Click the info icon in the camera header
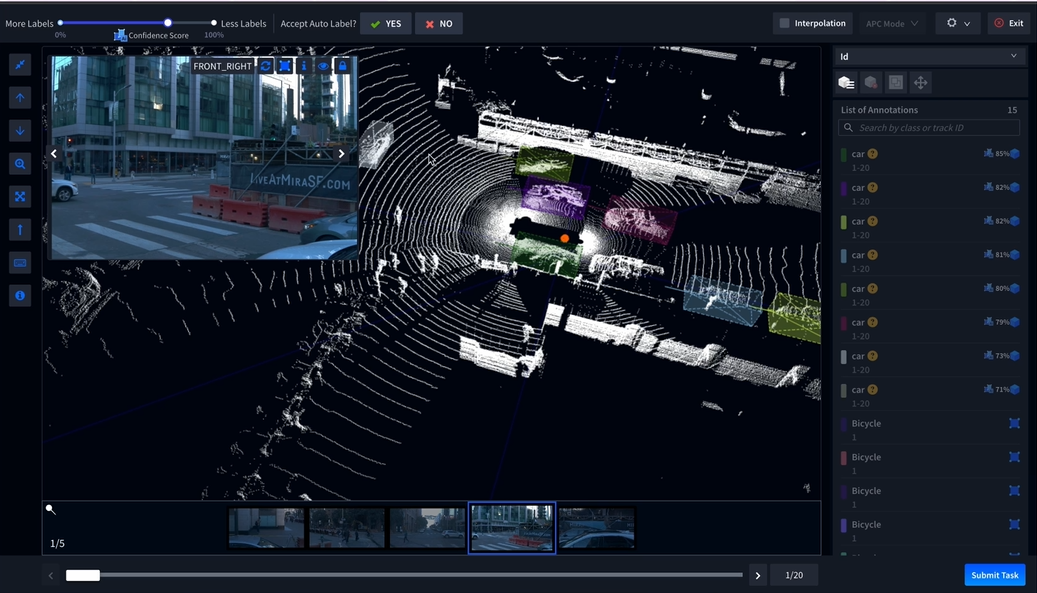This screenshot has width=1037, height=593. tap(304, 66)
